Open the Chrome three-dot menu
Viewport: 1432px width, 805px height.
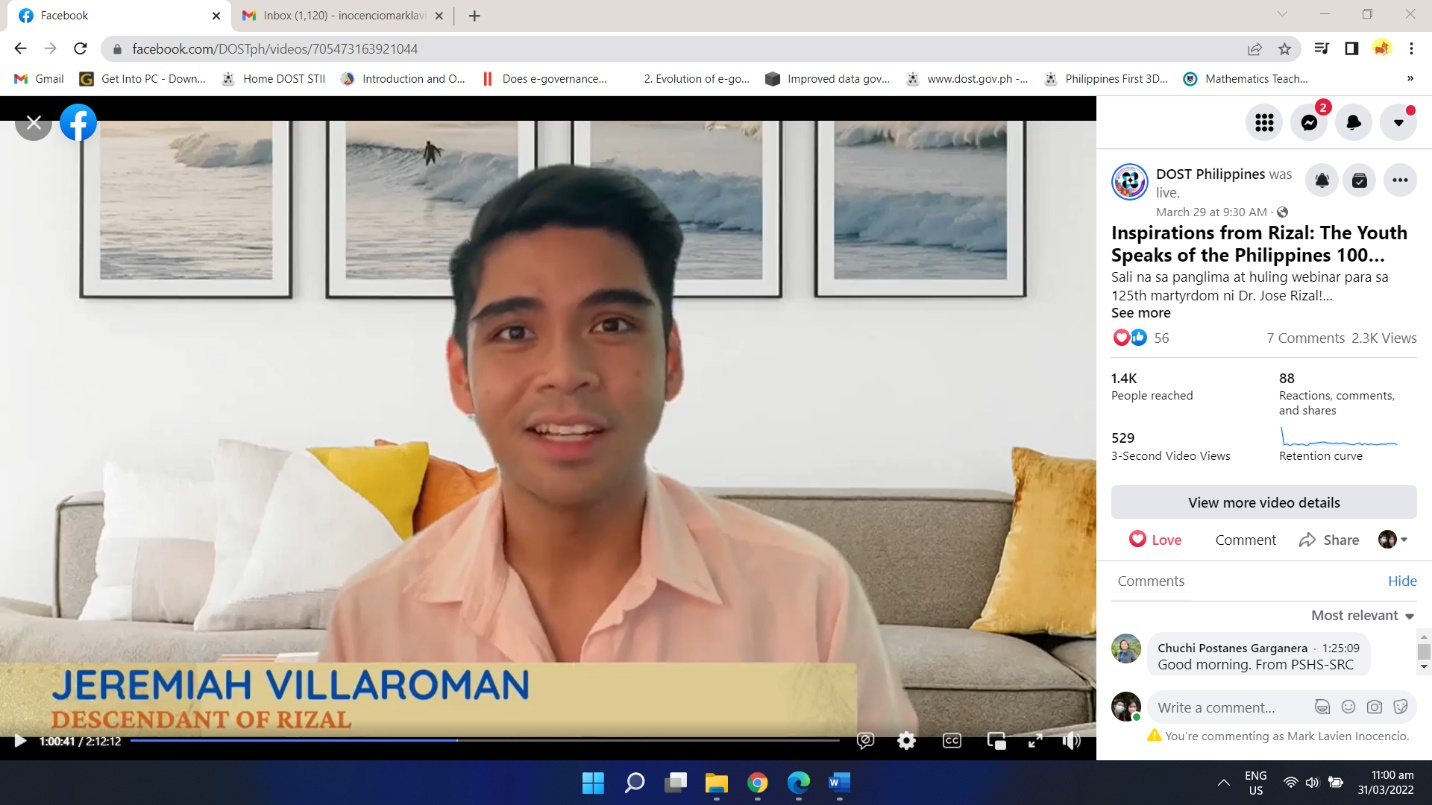pyautogui.click(x=1411, y=48)
